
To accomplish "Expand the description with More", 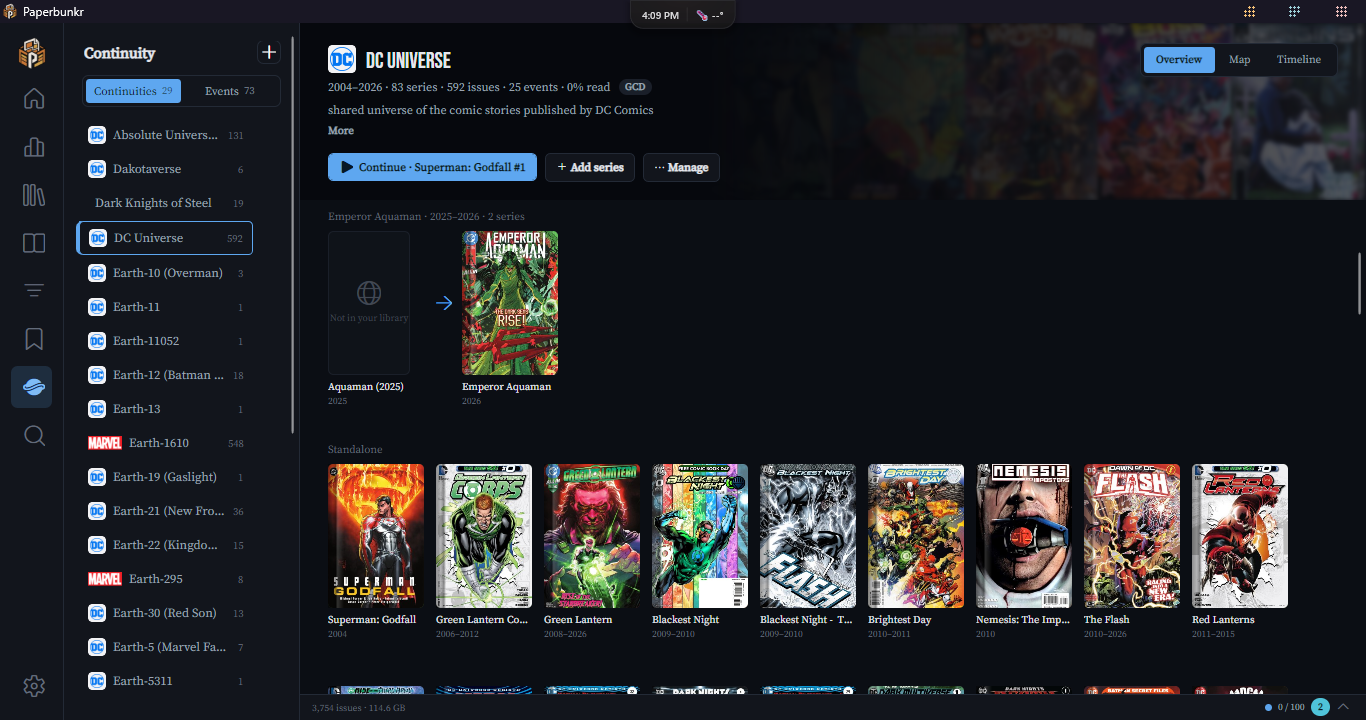I will [x=341, y=131].
